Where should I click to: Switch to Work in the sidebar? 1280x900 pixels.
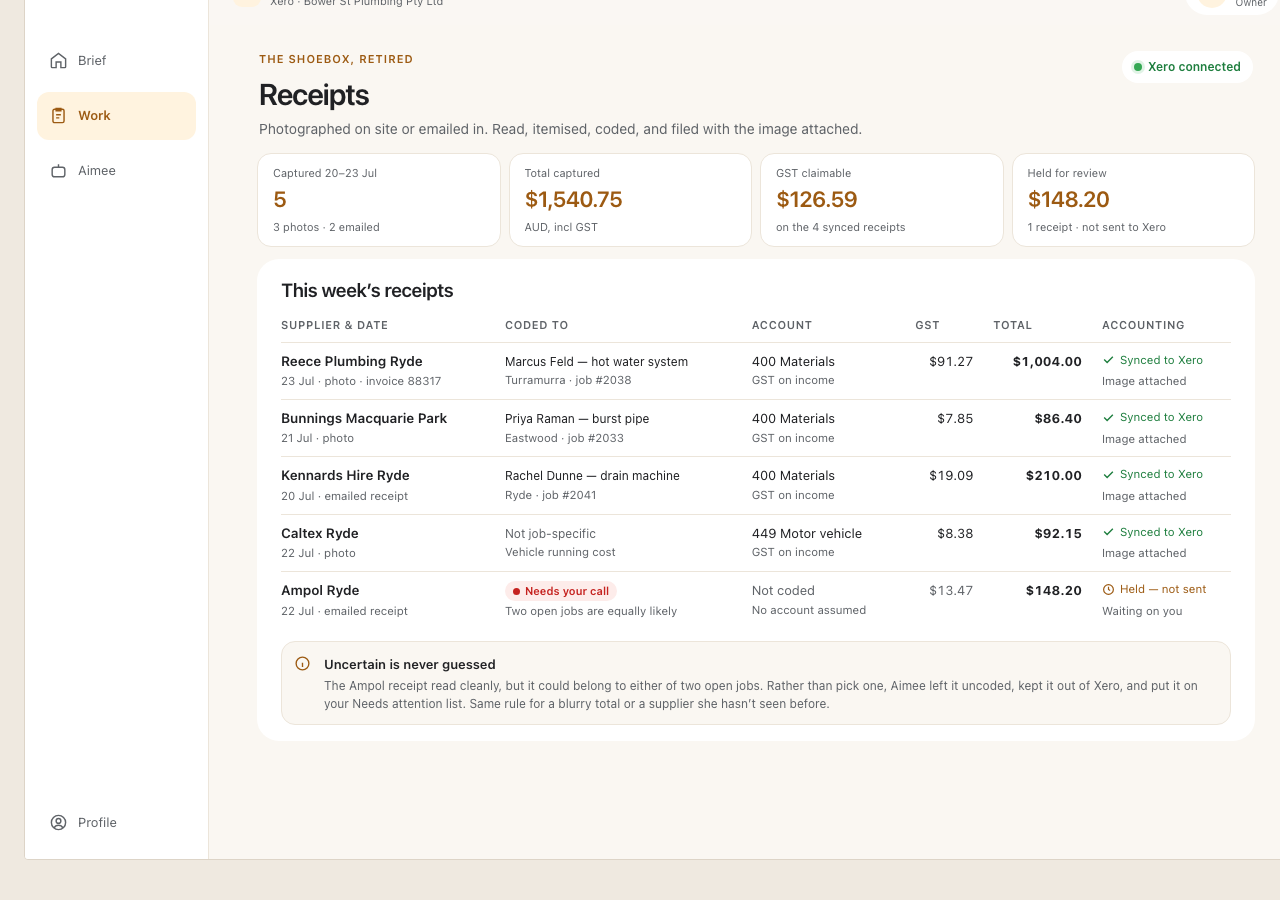point(116,116)
